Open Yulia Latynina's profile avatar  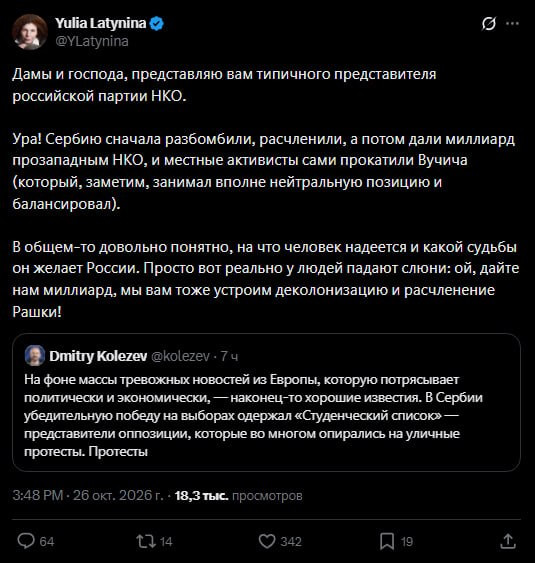pyautogui.click(x=30, y=32)
